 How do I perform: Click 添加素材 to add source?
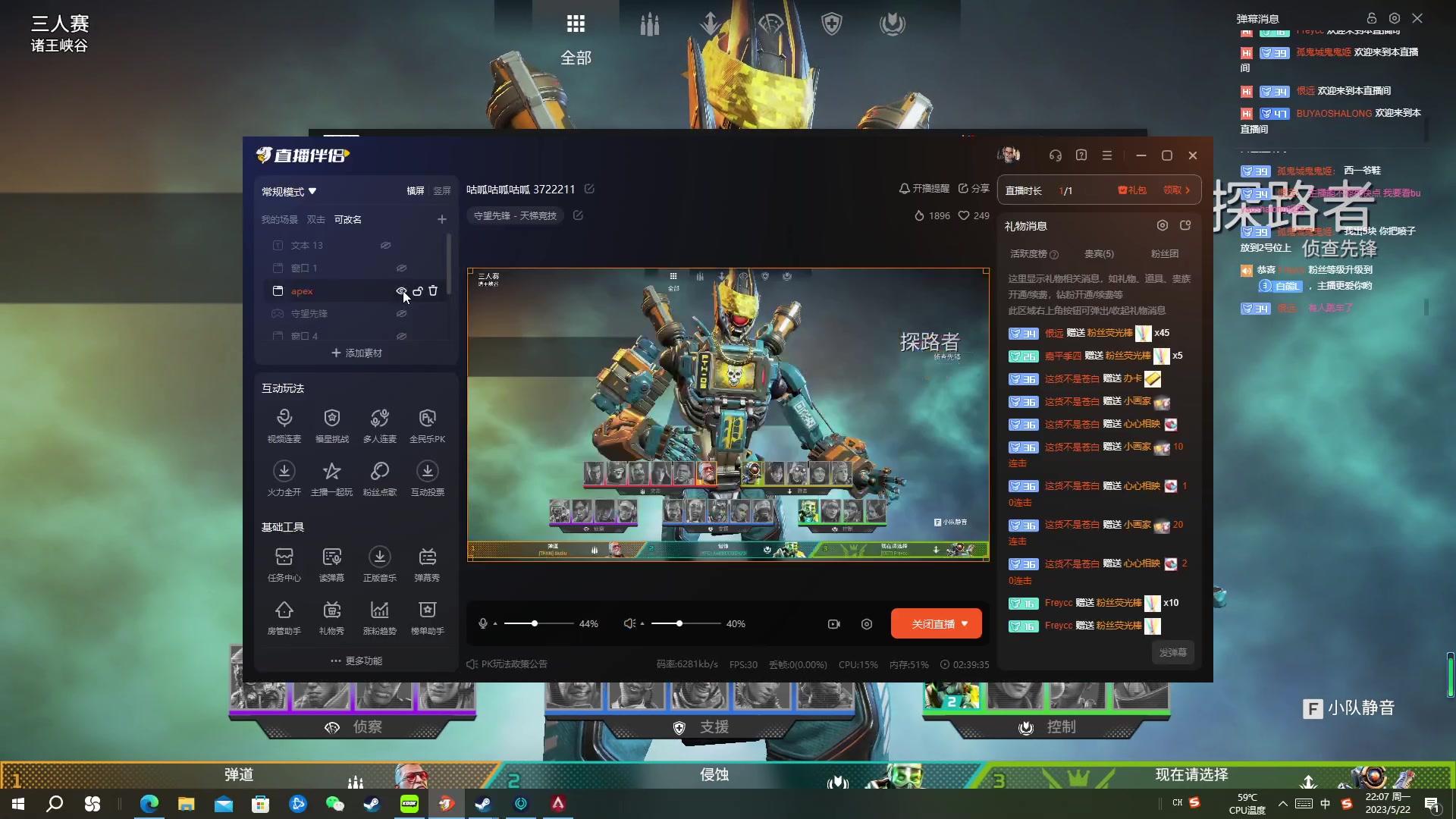356,353
